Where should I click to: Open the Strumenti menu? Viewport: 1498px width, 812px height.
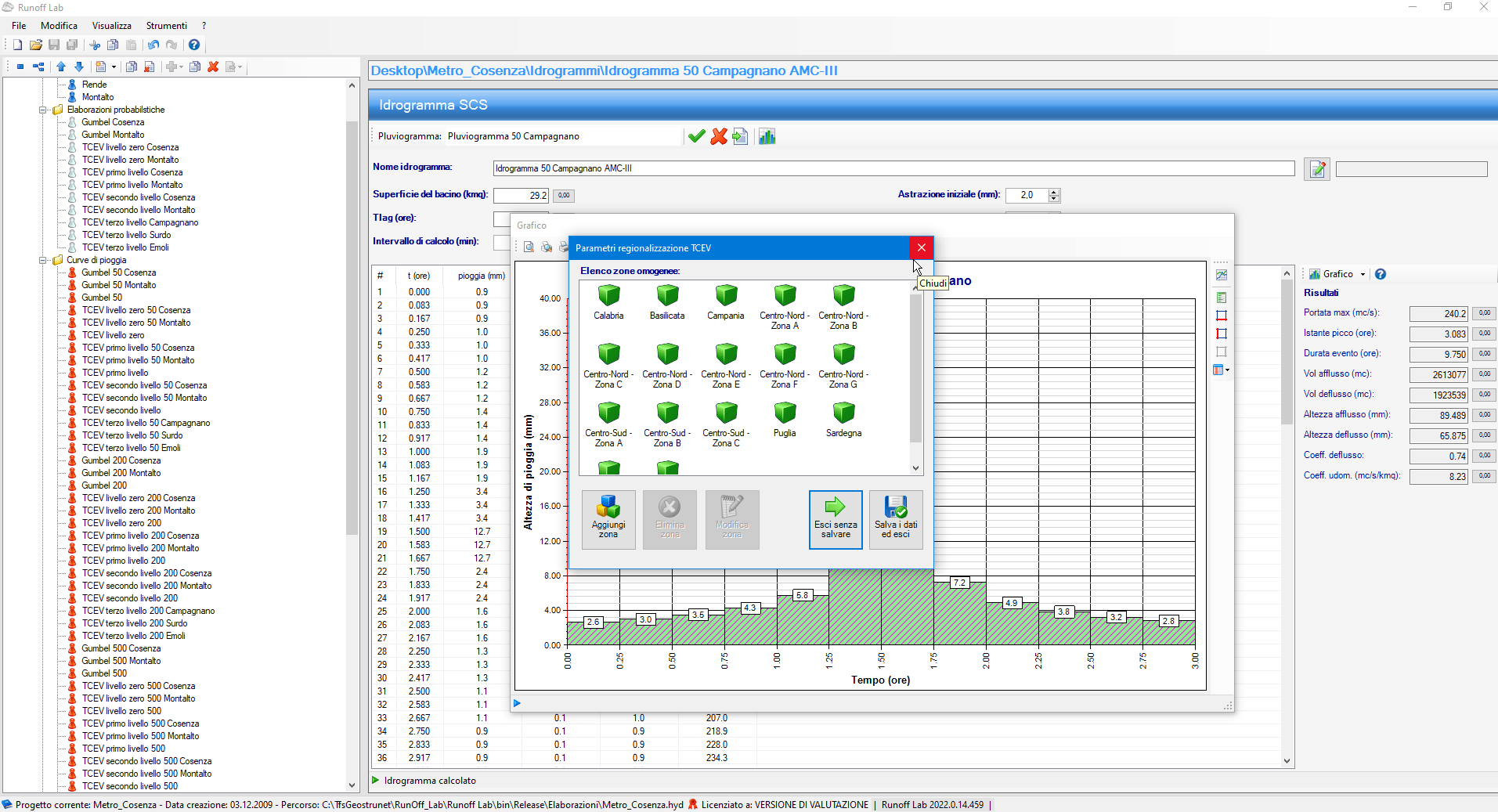tap(166, 26)
